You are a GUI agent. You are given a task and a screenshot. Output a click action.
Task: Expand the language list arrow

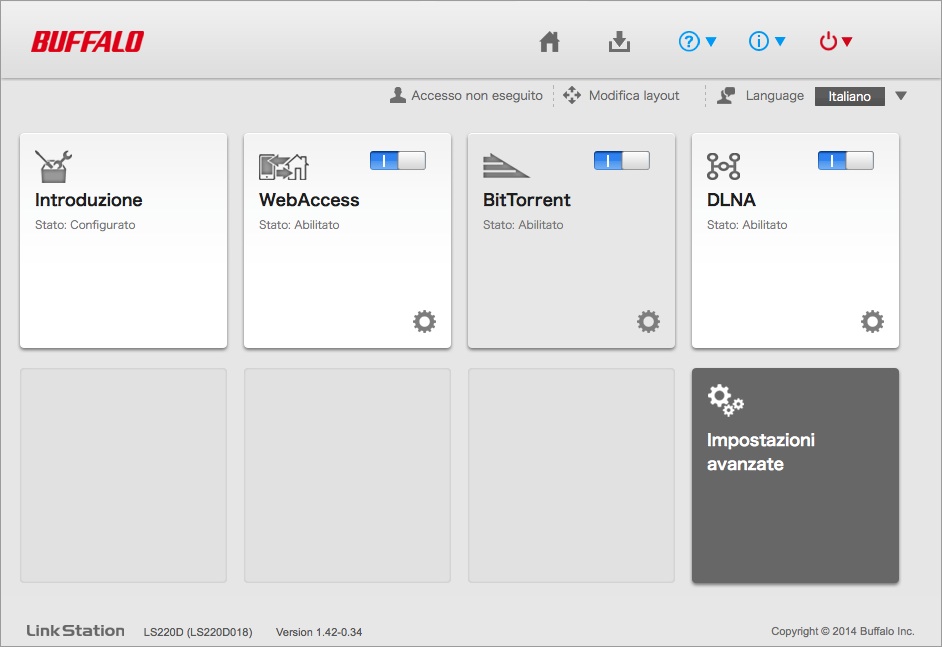(901, 96)
